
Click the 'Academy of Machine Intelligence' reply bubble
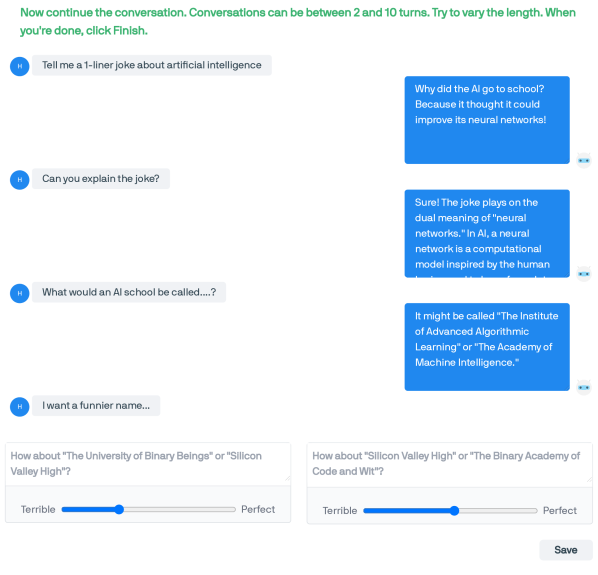click(x=487, y=347)
